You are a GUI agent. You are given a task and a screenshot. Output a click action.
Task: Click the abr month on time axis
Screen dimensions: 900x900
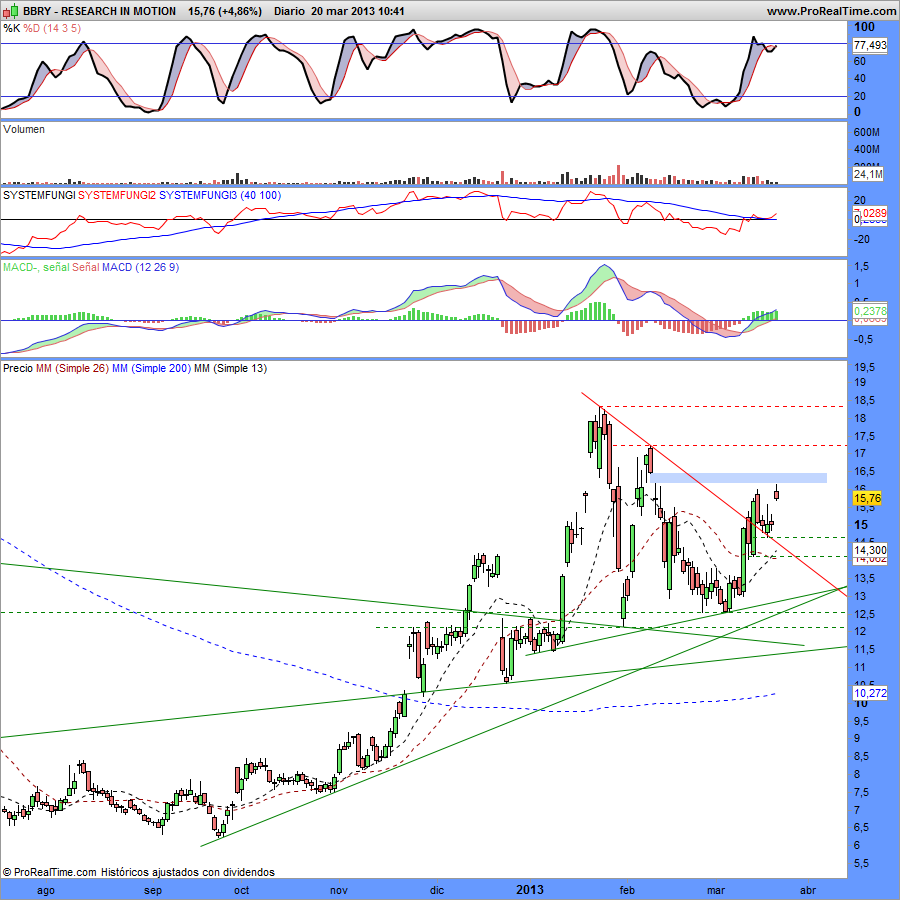[x=808, y=890]
